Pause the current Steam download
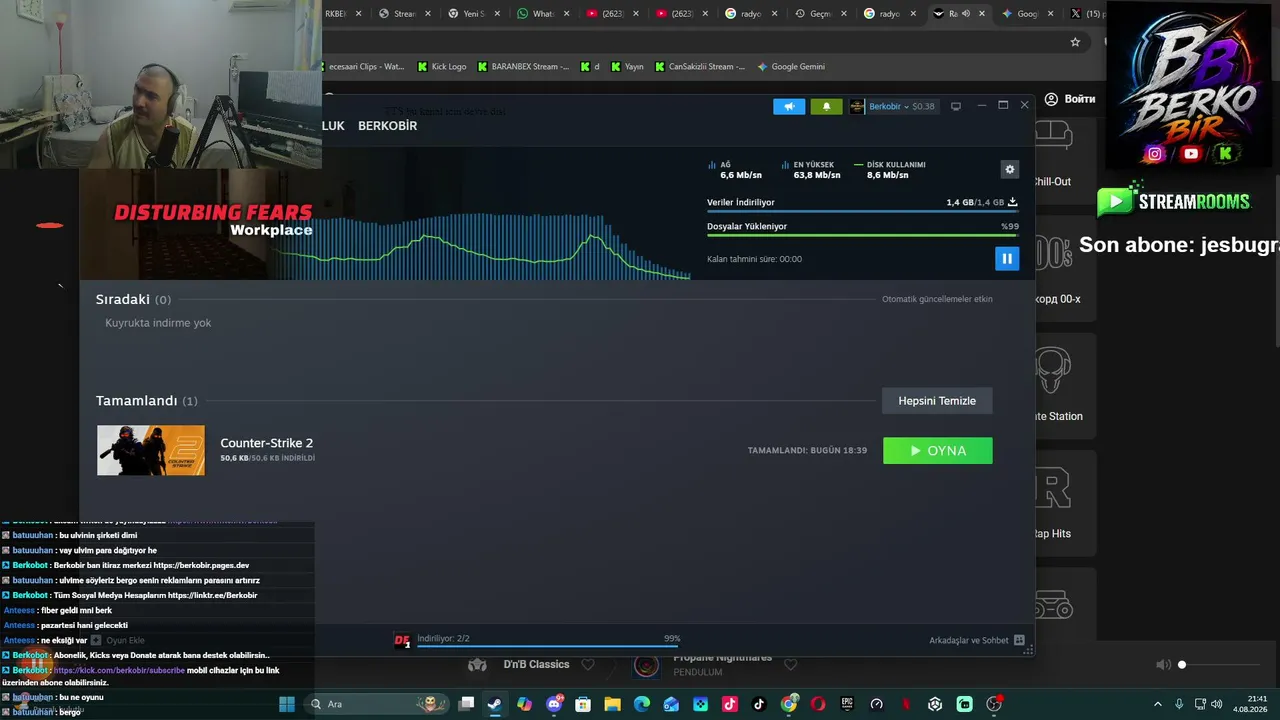The image size is (1280, 720). [x=1006, y=259]
